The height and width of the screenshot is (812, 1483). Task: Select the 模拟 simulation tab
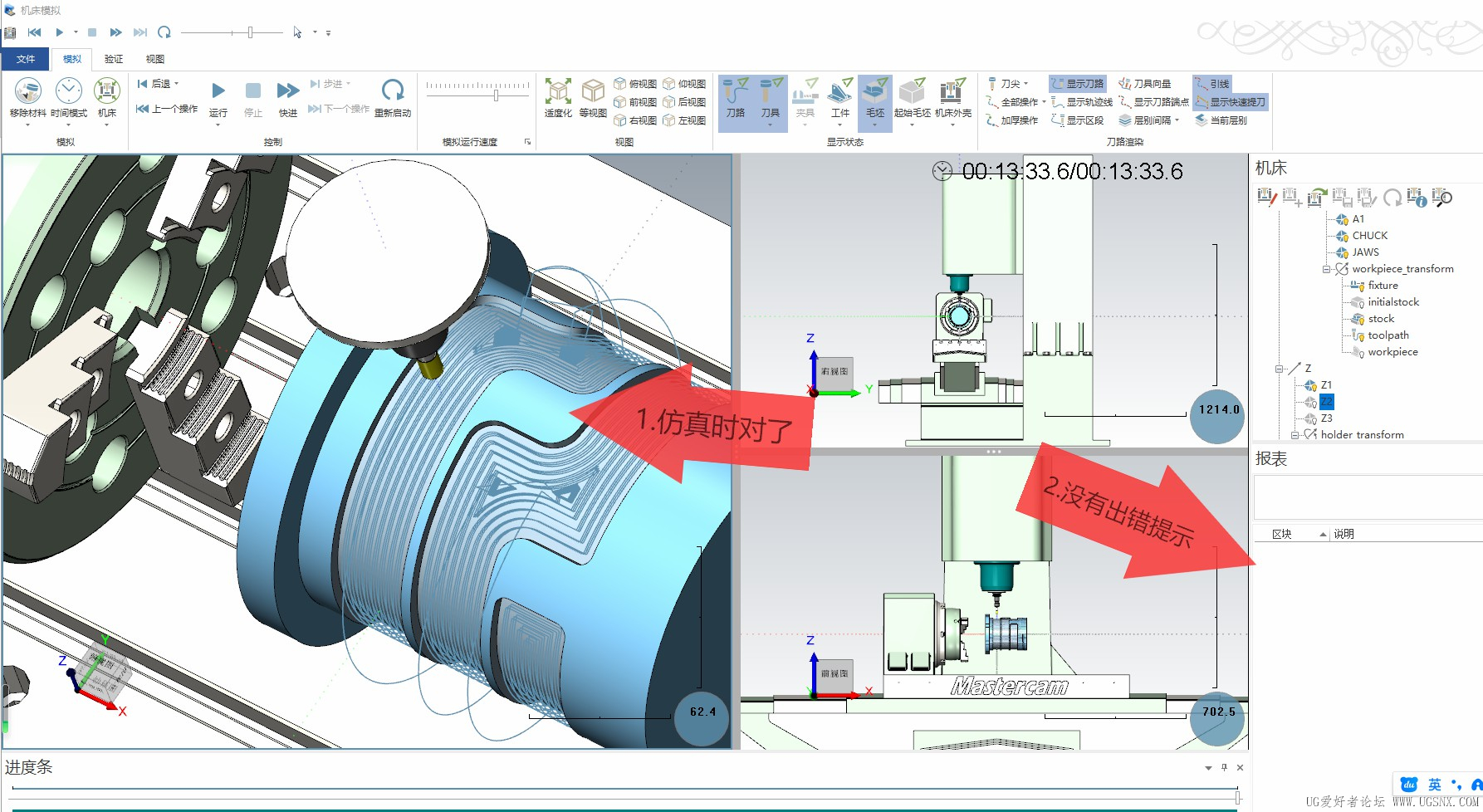(x=72, y=59)
